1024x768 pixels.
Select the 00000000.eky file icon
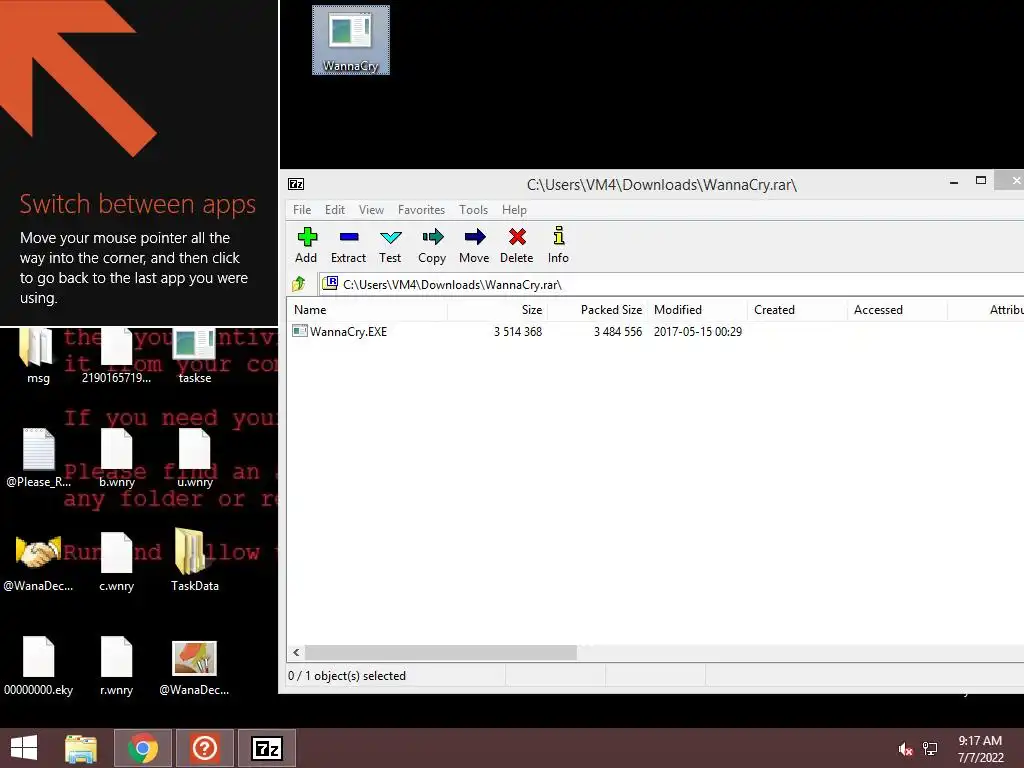pyautogui.click(x=38, y=666)
